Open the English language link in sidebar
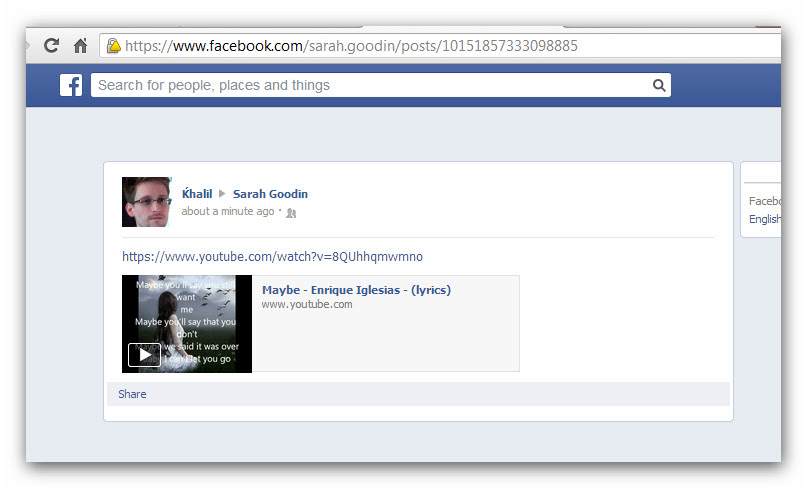 [765, 219]
